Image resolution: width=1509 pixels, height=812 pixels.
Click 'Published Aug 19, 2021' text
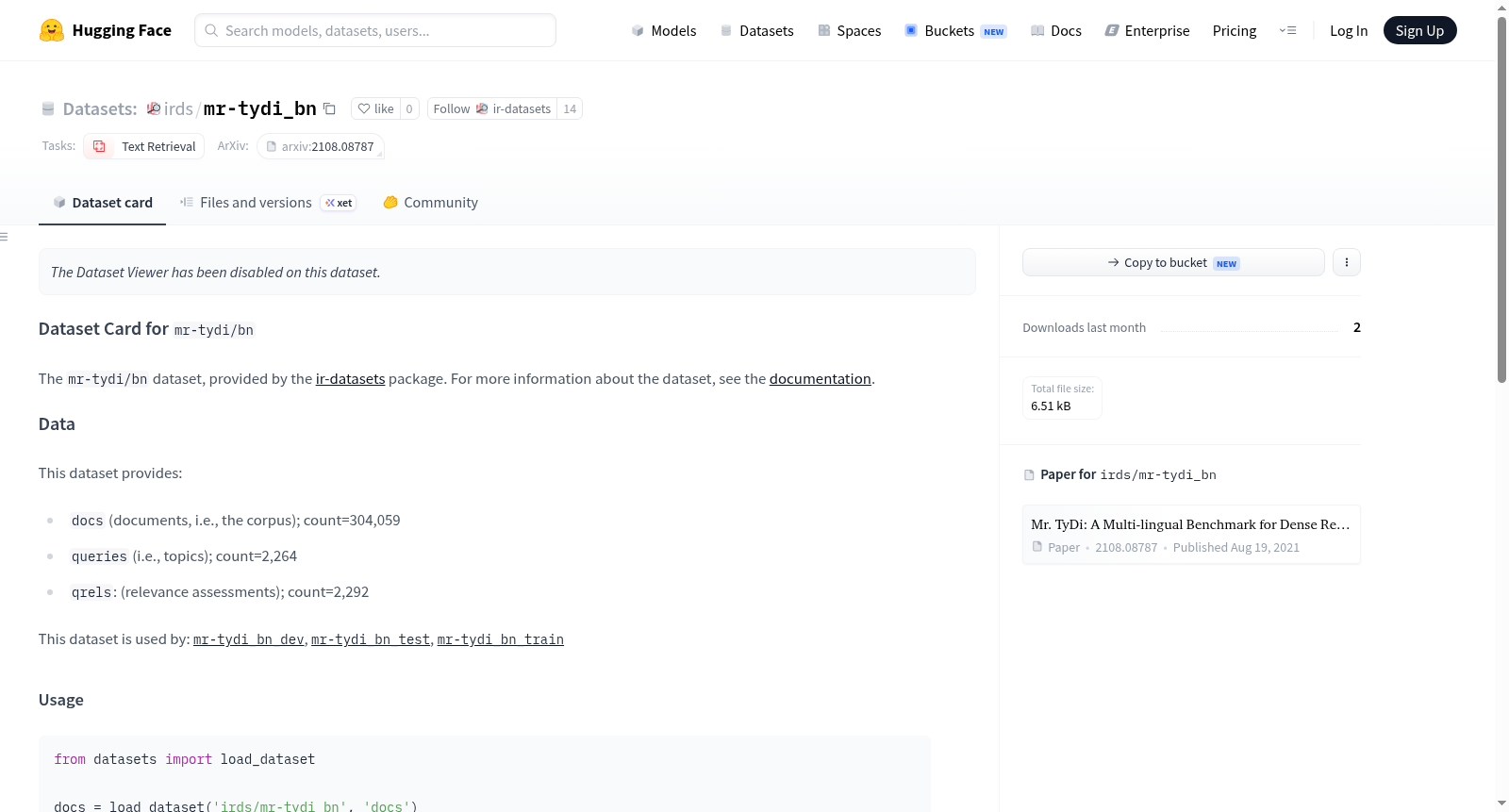coord(1236,547)
